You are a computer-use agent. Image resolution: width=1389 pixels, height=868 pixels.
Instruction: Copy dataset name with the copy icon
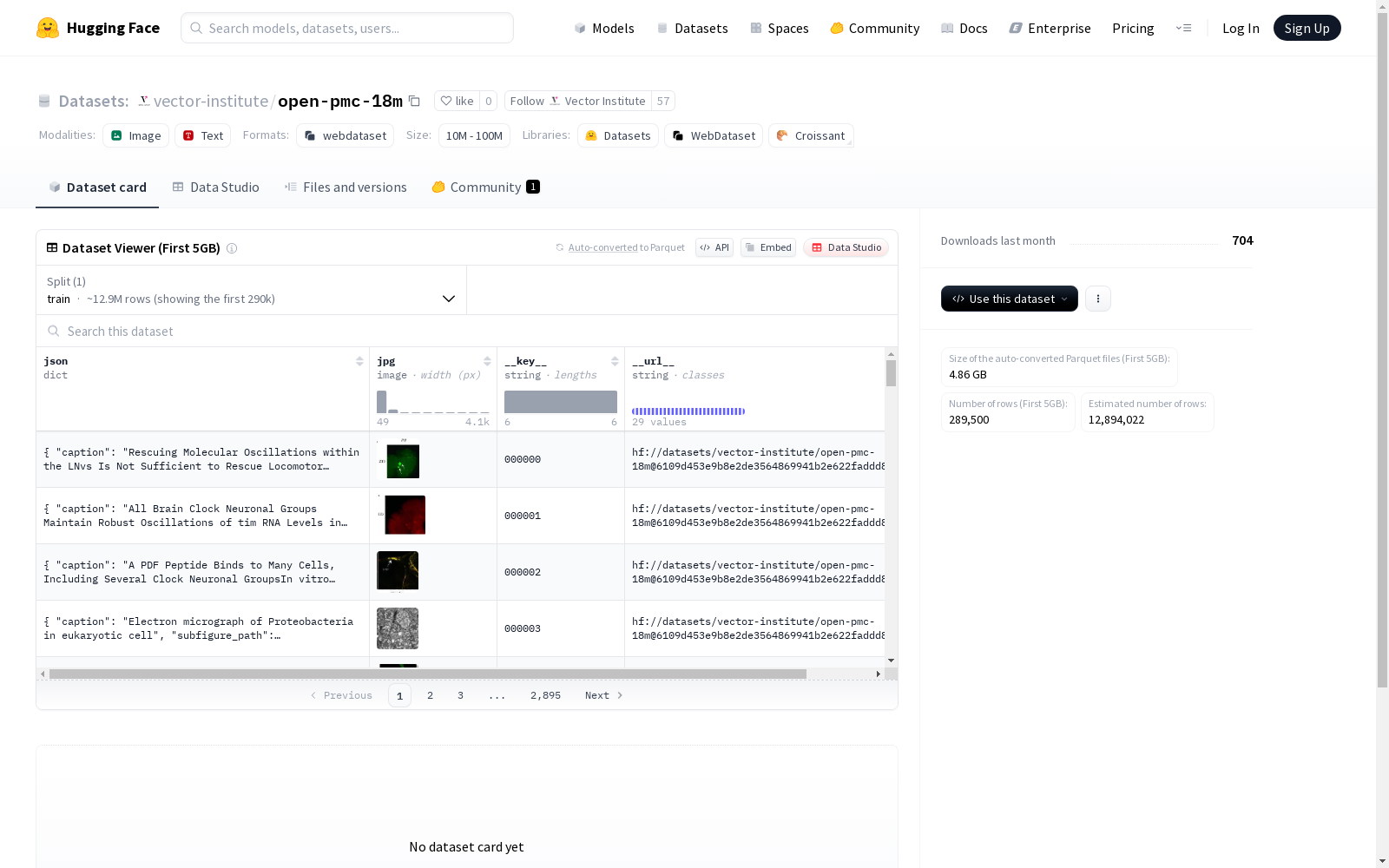415,102
